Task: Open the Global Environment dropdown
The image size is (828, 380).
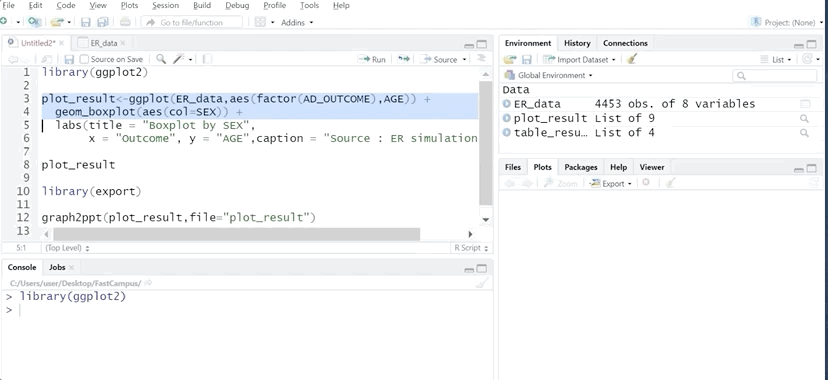Action: tap(548, 75)
